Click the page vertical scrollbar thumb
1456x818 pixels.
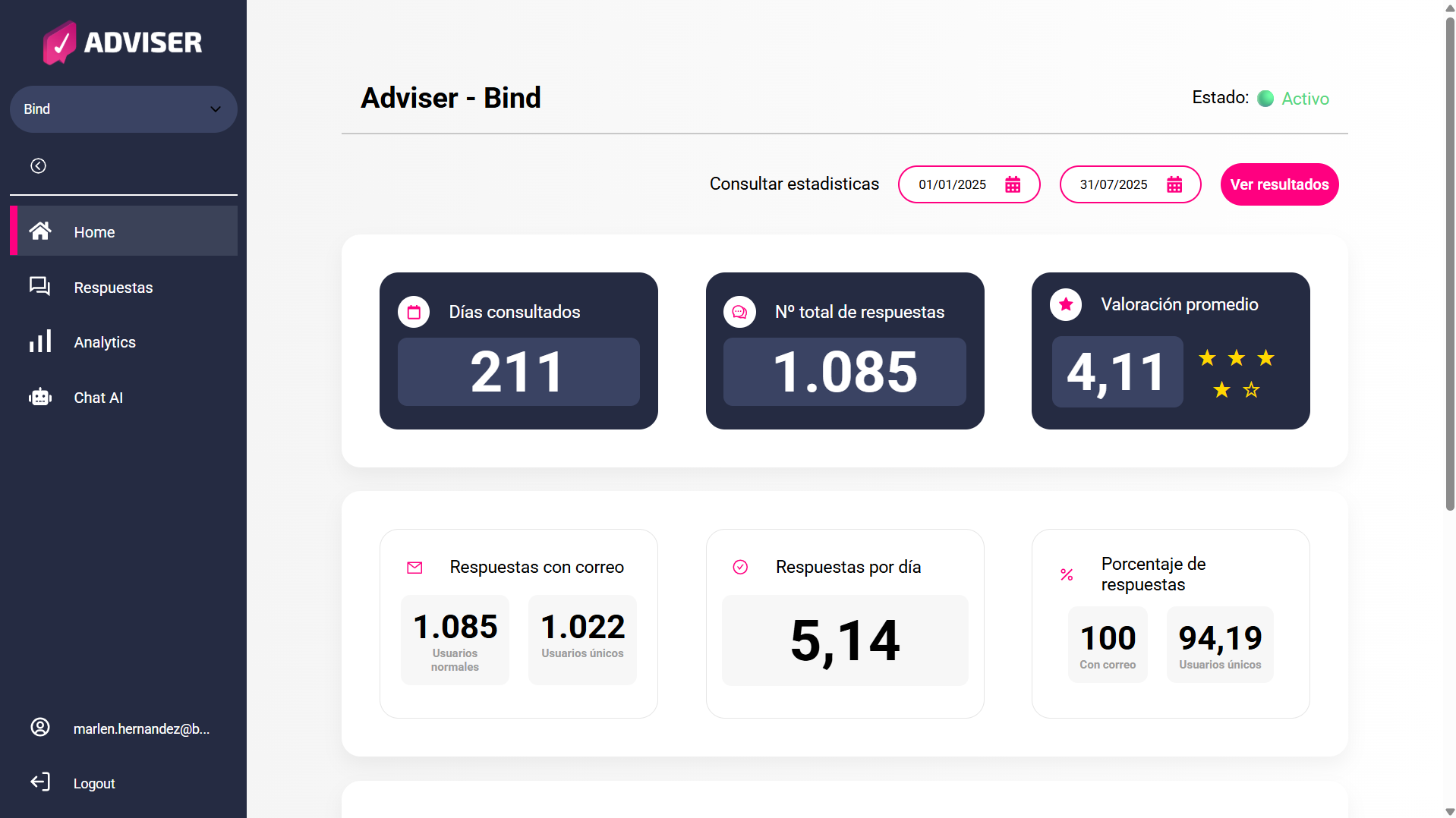click(x=1450, y=263)
